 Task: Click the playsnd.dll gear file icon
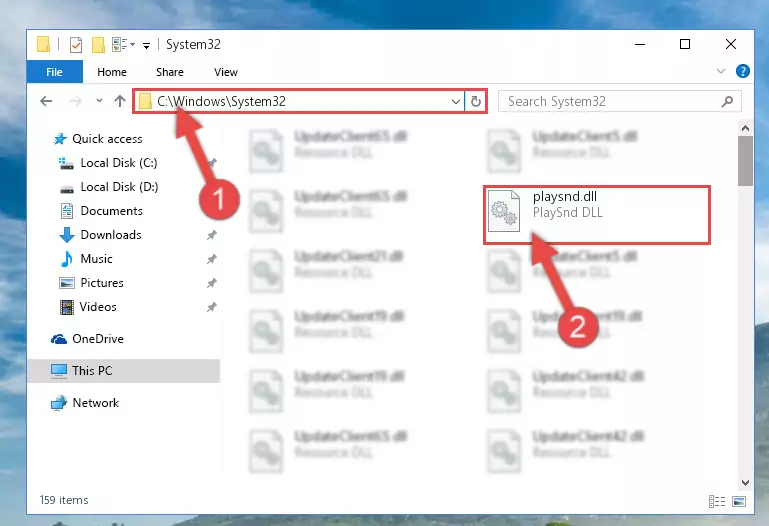[504, 211]
